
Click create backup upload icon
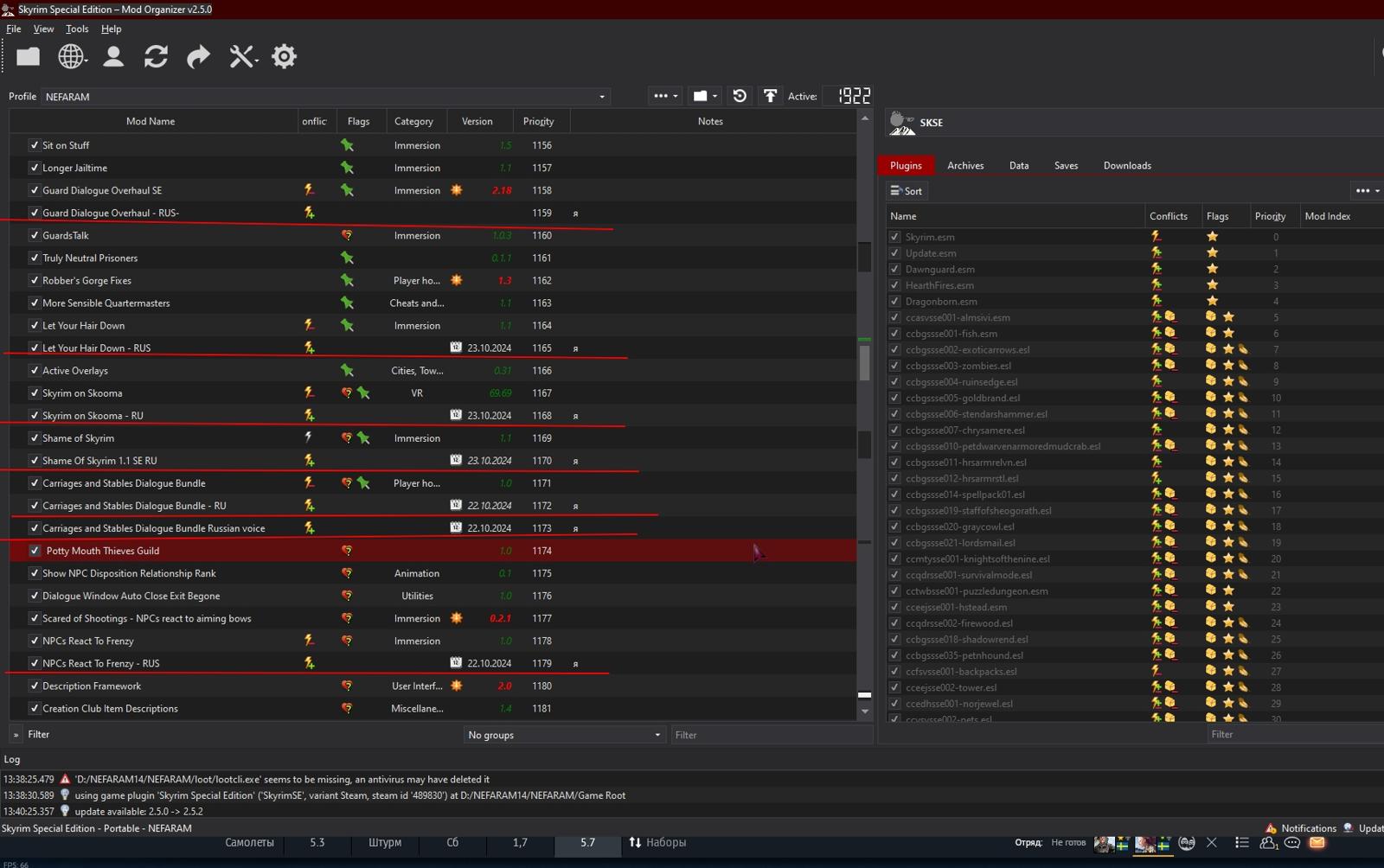coord(770,96)
